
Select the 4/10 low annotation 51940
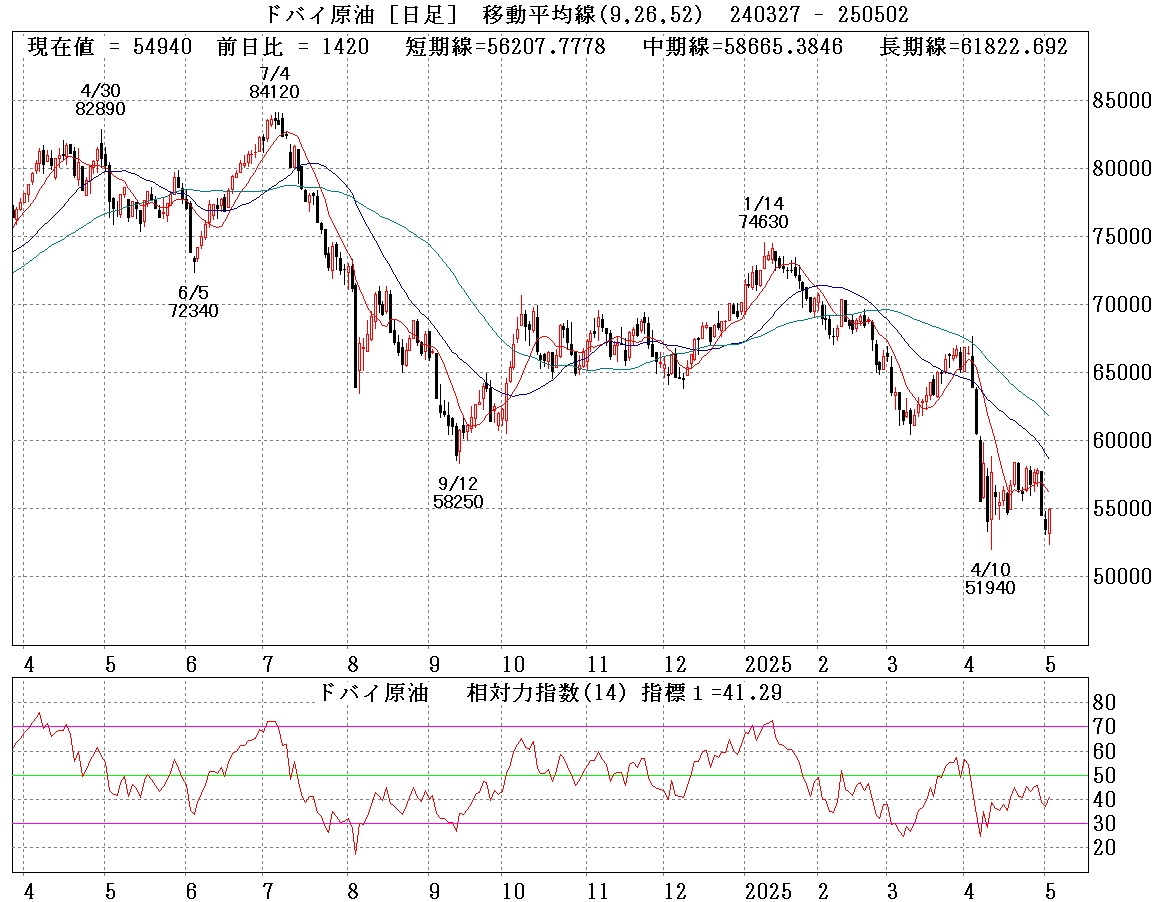[x=989, y=588]
